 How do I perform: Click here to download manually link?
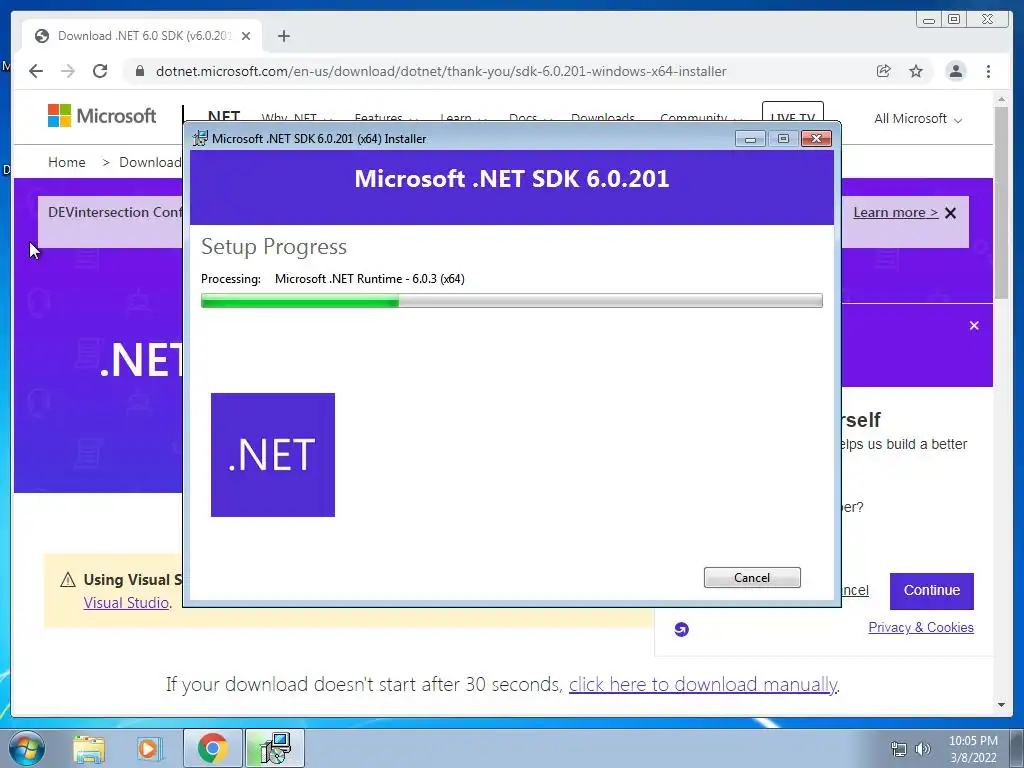tap(703, 684)
